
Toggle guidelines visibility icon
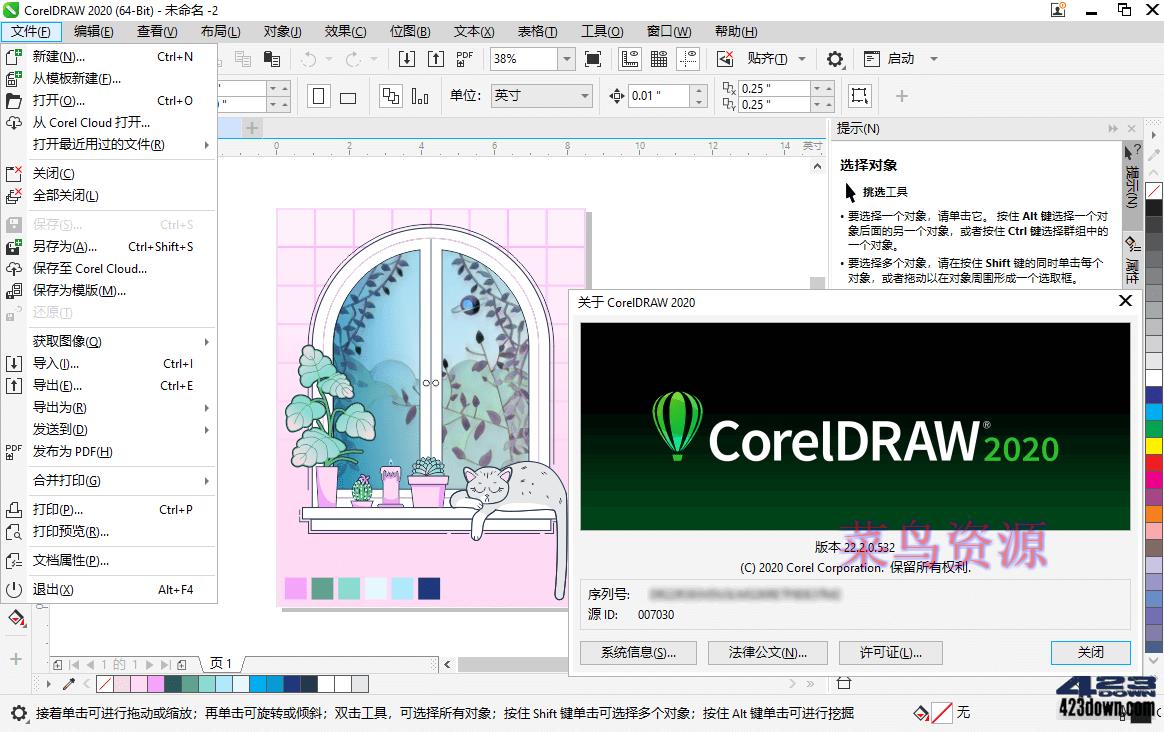point(688,58)
